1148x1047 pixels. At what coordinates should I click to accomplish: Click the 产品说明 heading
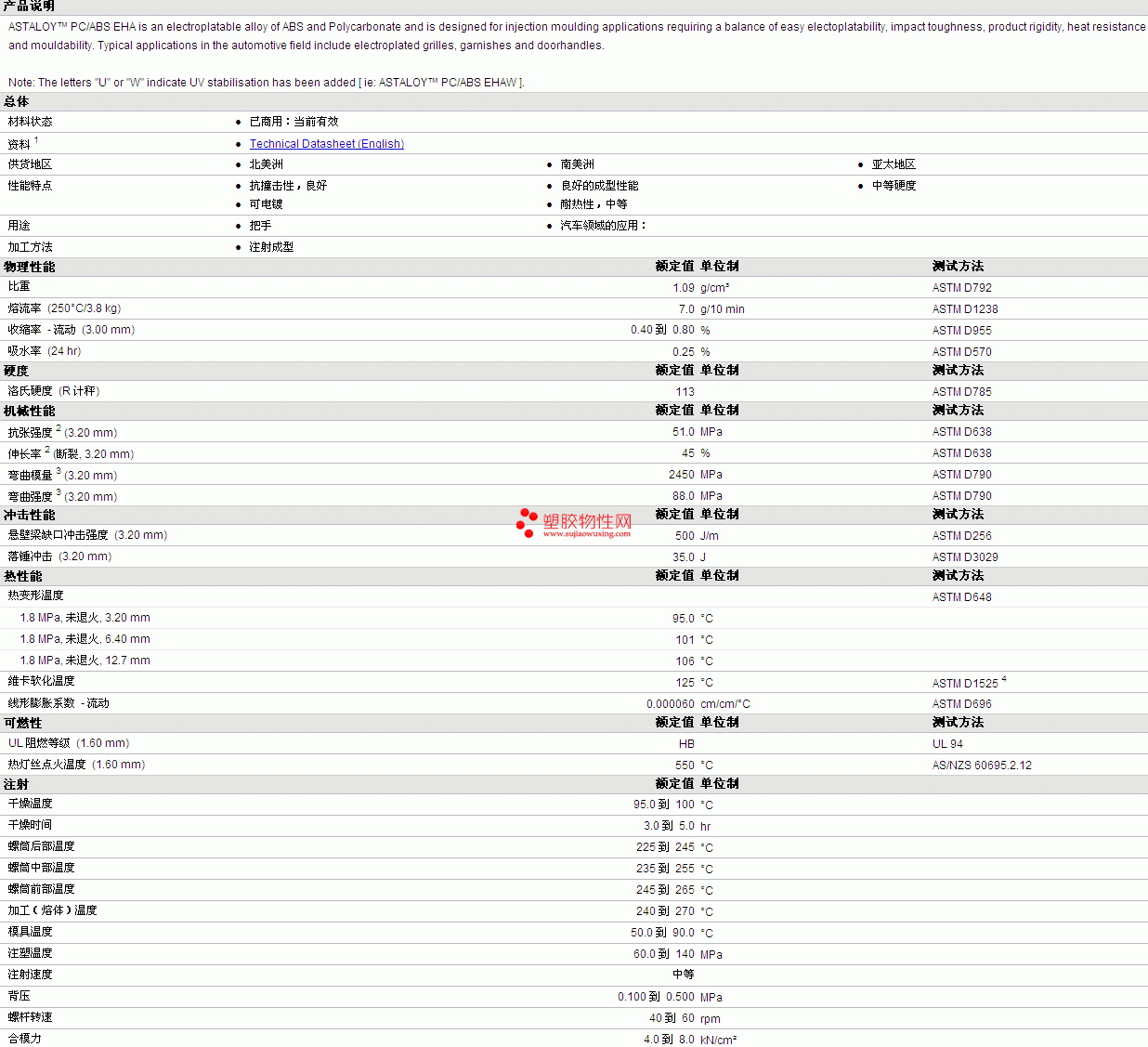(x=30, y=7)
